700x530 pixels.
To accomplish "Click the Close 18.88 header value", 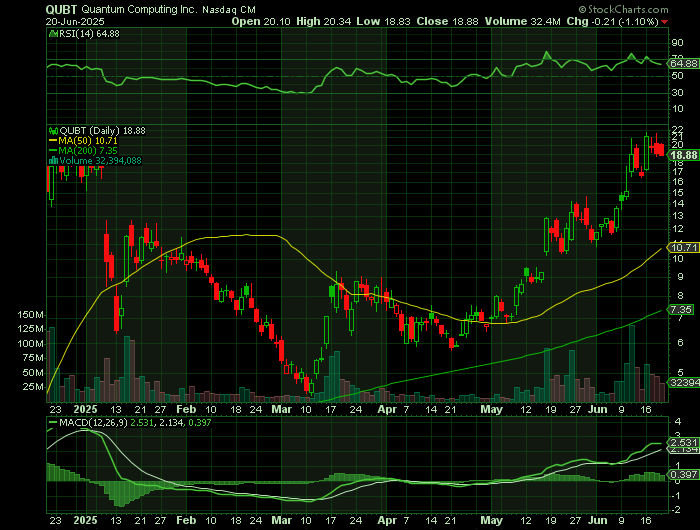I will [448, 21].
